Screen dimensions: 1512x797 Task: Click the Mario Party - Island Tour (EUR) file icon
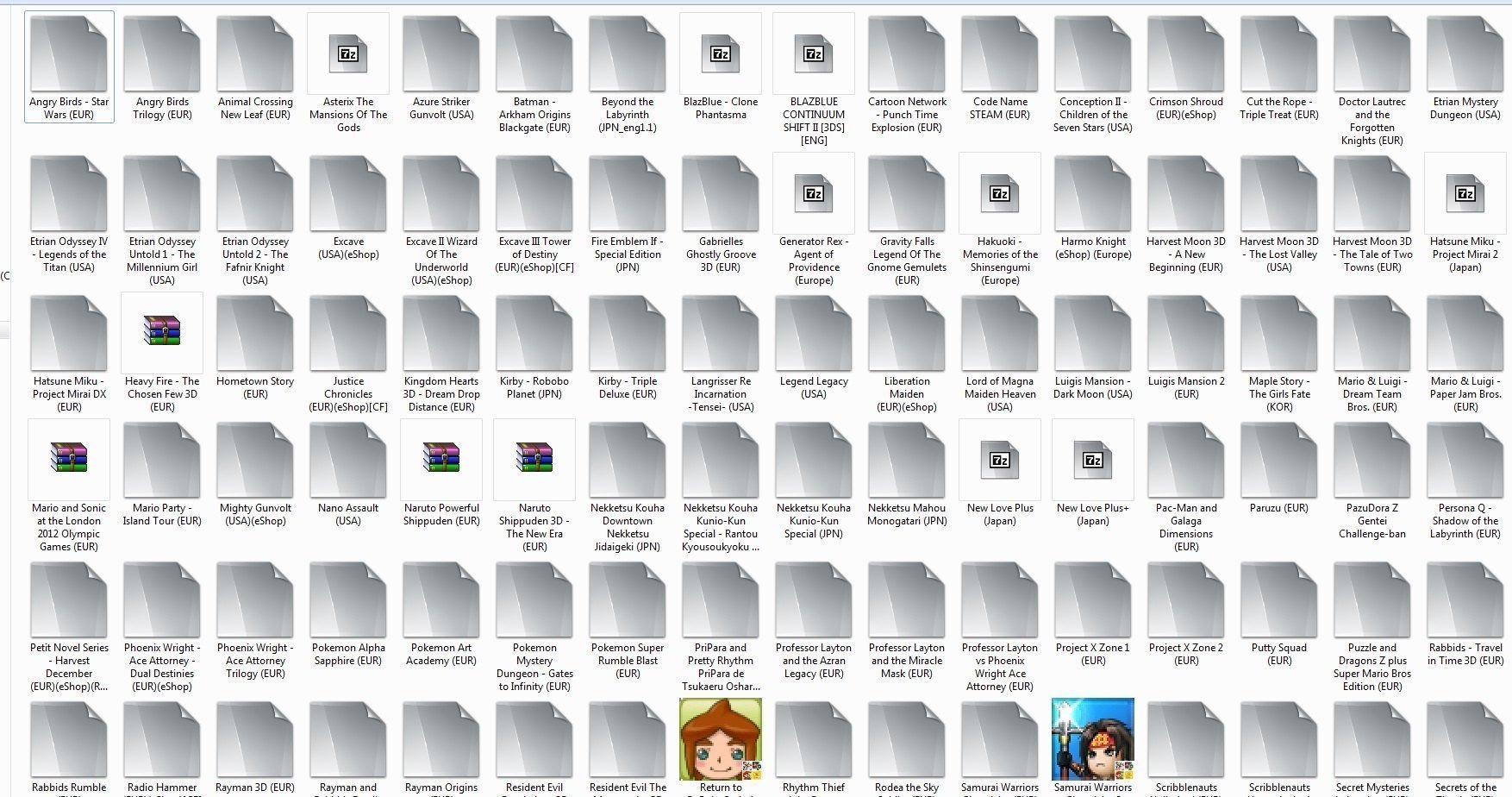pos(162,460)
